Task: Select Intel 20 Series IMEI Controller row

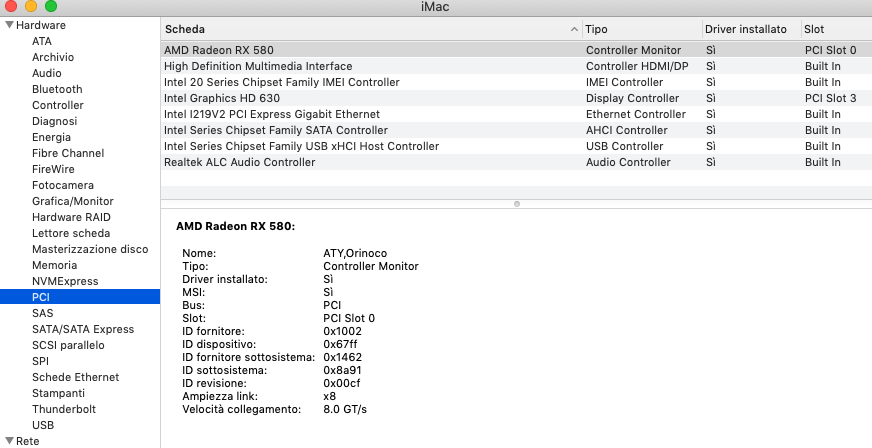Action: [x=516, y=82]
